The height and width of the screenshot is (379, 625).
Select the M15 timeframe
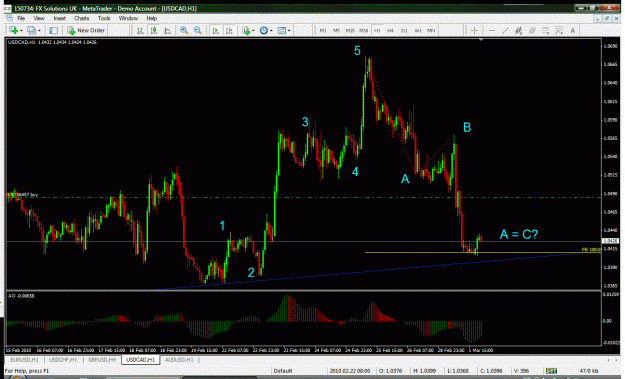350,31
